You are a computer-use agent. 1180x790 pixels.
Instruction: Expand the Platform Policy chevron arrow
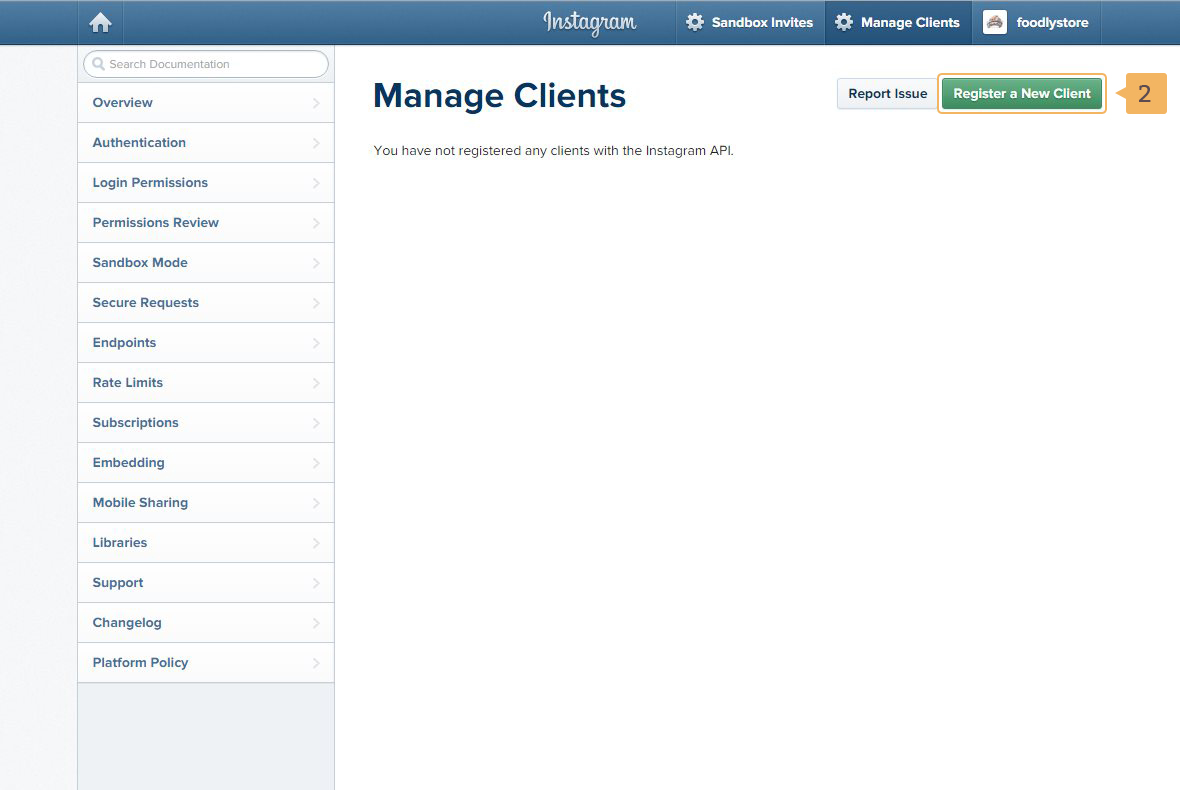click(316, 663)
